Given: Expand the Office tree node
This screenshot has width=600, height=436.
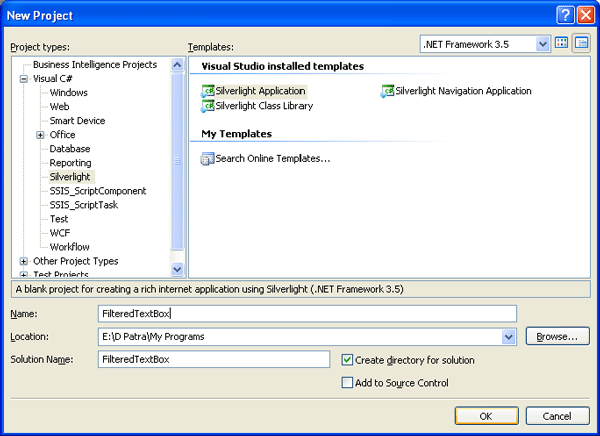Looking at the screenshot, I should tap(40, 135).
